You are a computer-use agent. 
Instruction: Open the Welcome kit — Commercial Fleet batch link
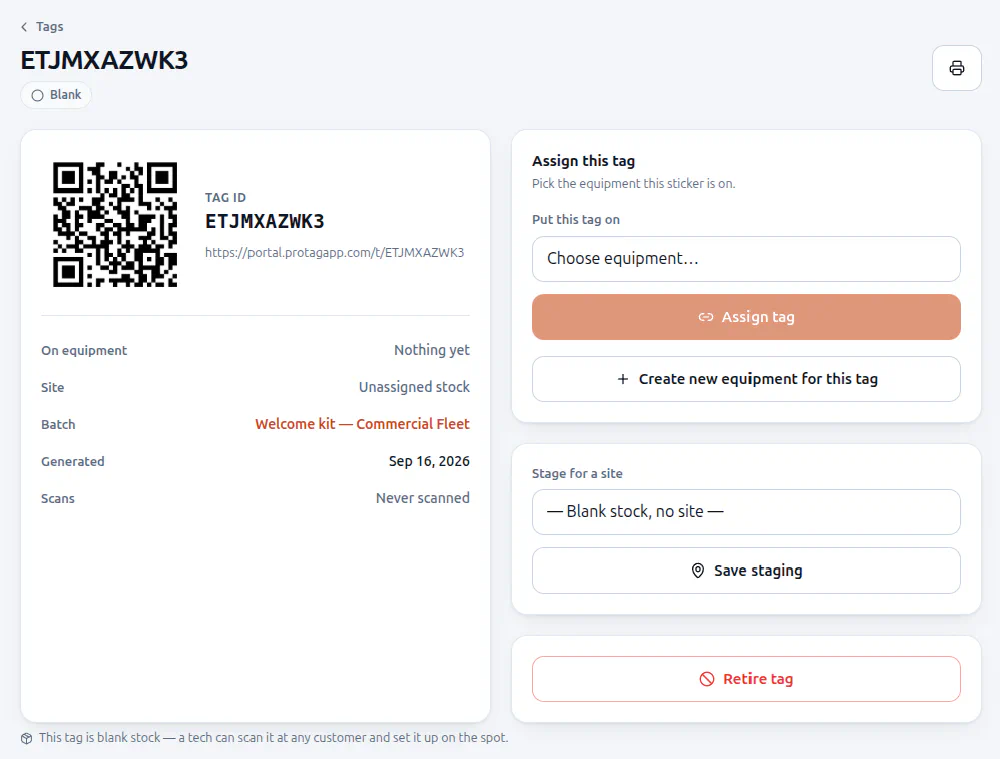click(362, 424)
